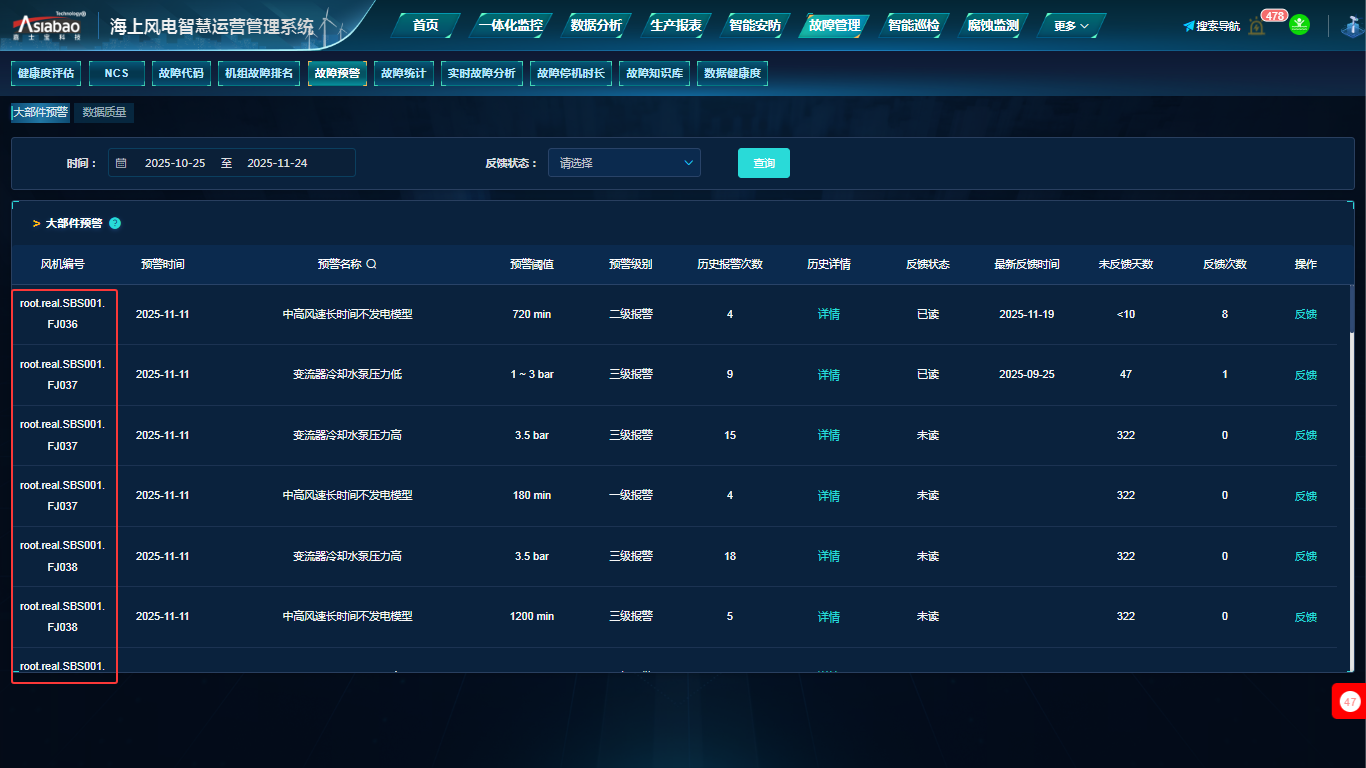The width and height of the screenshot is (1366, 768).
Task: Click the start date 2025-10-25 field
Action: coord(175,163)
